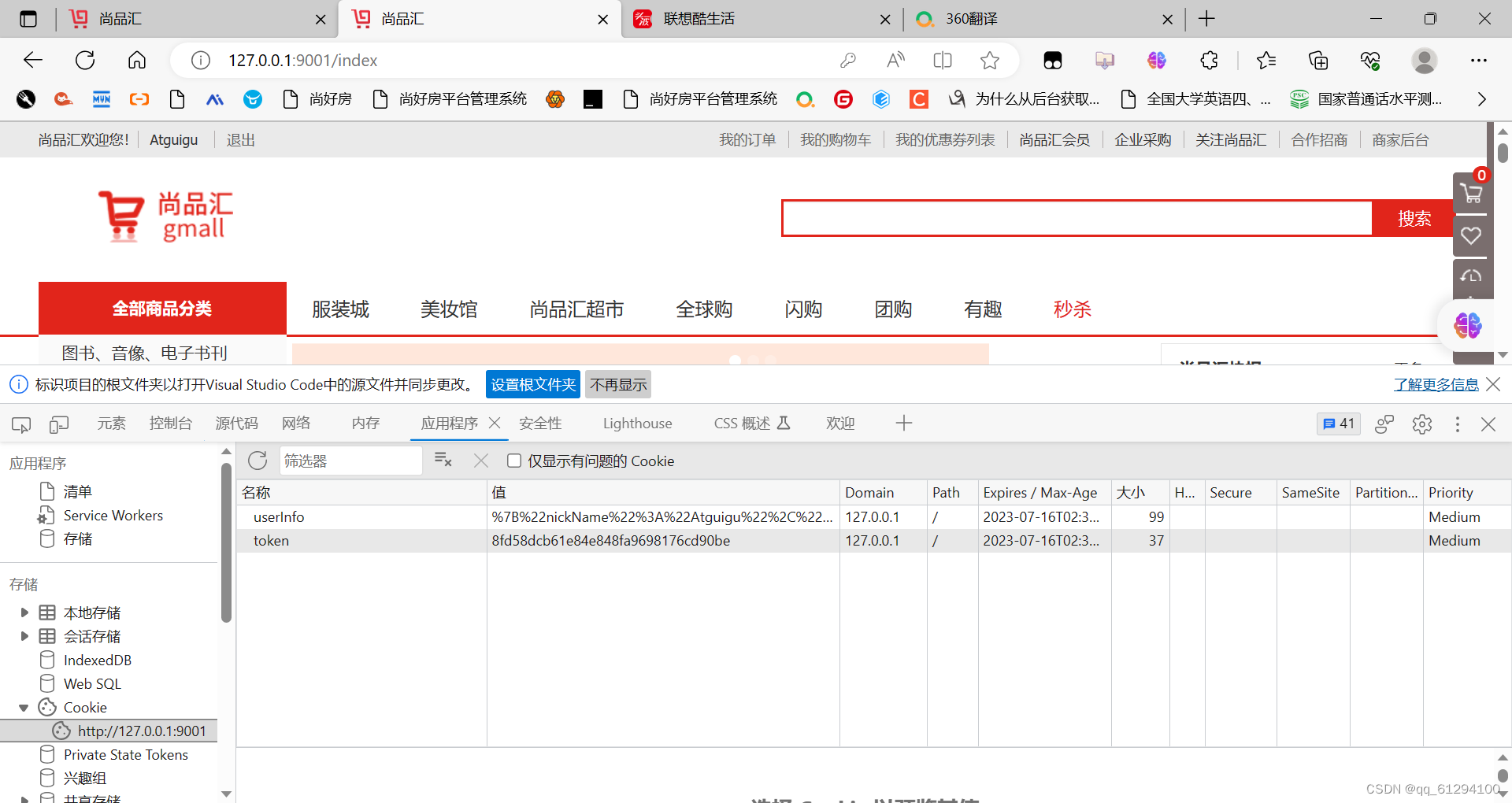Image resolution: width=1512 pixels, height=803 pixels.
Task: Open 全部商品分类 category menu
Action: pyautogui.click(x=162, y=309)
